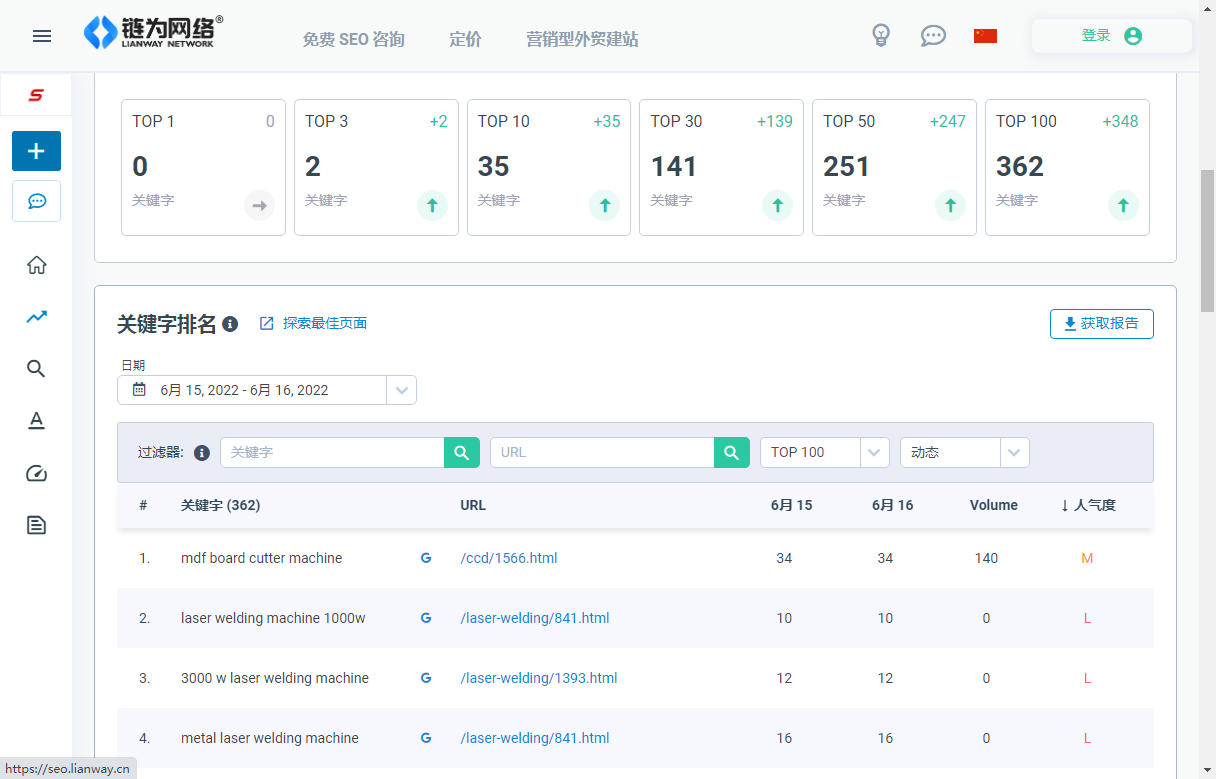Click the blue plus add button

[x=36, y=151]
